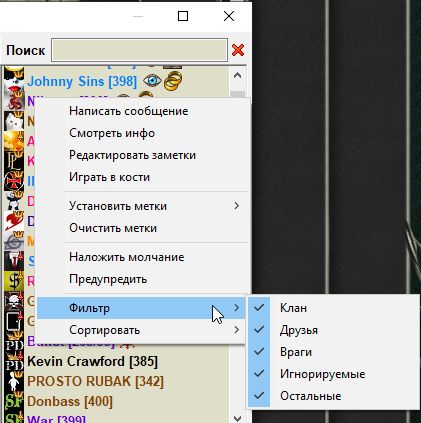
Task: Select player Johnny Sins [398]
Action: [x=82, y=81]
